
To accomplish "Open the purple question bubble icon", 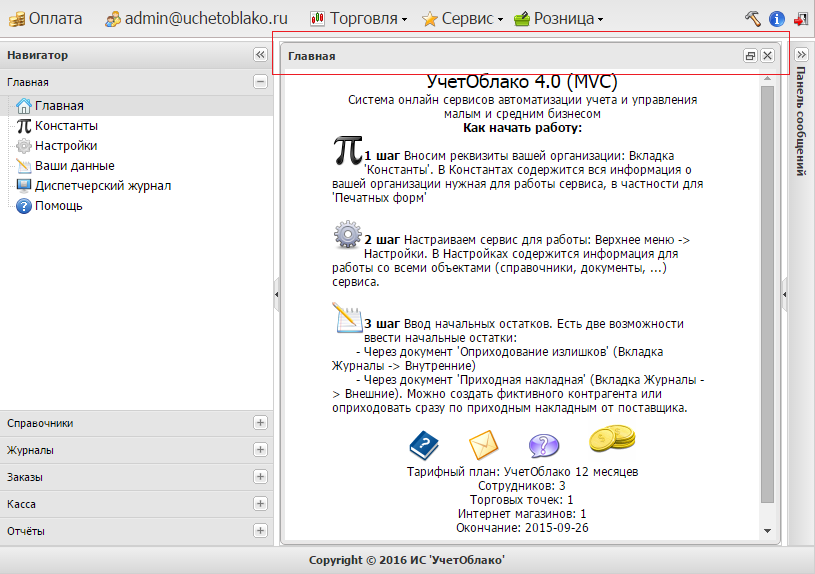I will [544, 446].
